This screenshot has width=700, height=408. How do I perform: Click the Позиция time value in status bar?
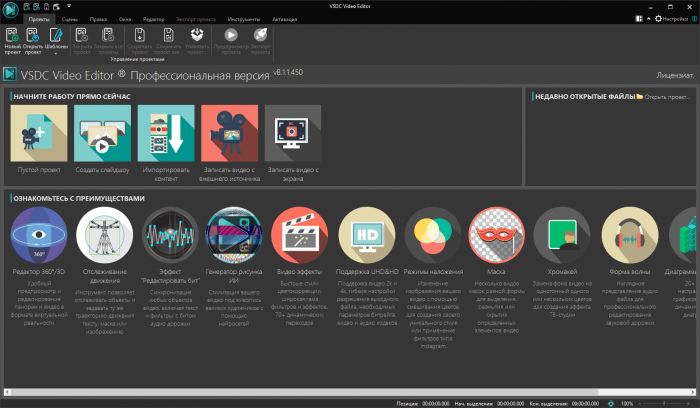coord(436,404)
